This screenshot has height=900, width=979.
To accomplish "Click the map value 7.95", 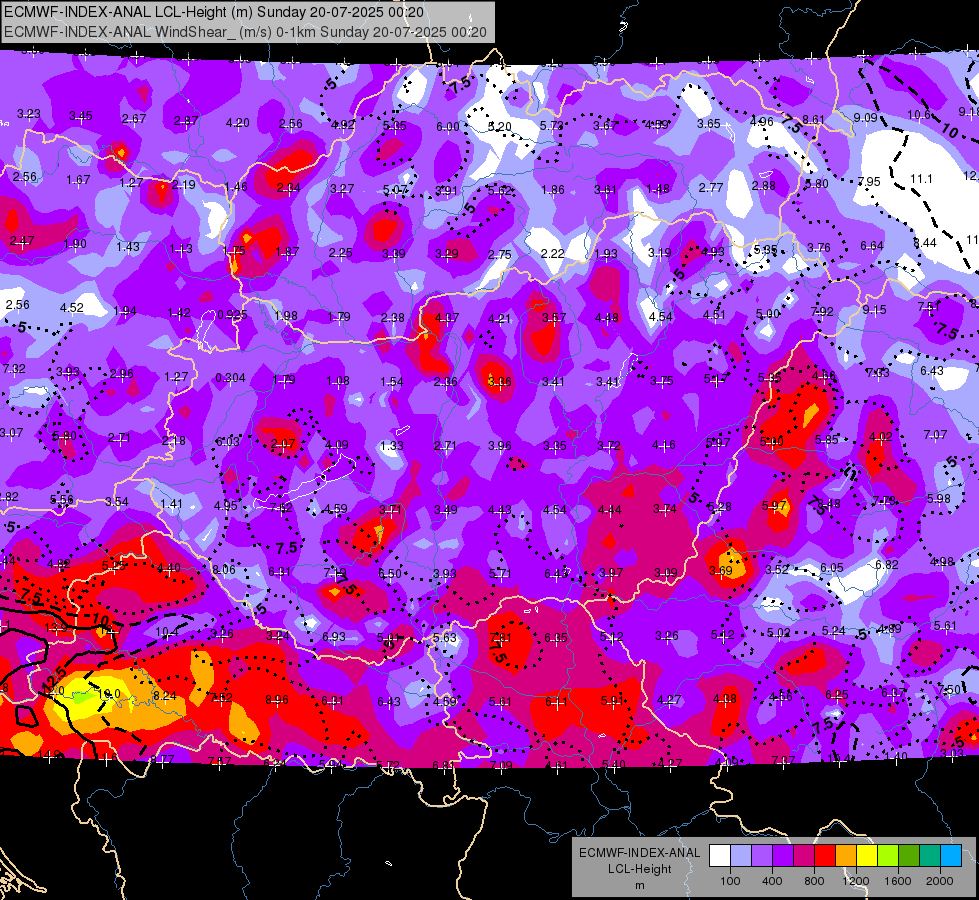I will tap(868, 182).
